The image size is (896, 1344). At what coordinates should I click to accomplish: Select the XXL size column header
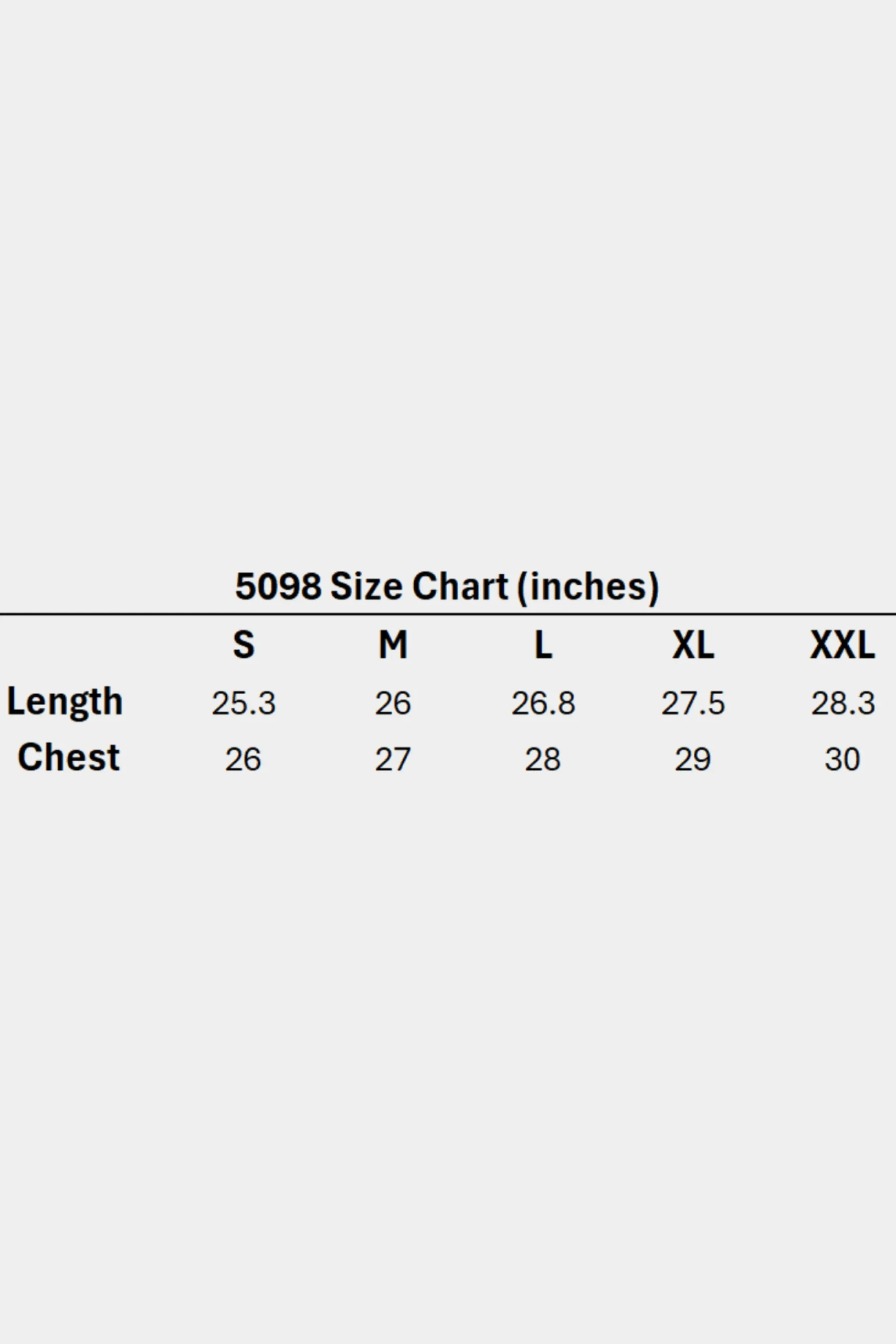(842, 645)
